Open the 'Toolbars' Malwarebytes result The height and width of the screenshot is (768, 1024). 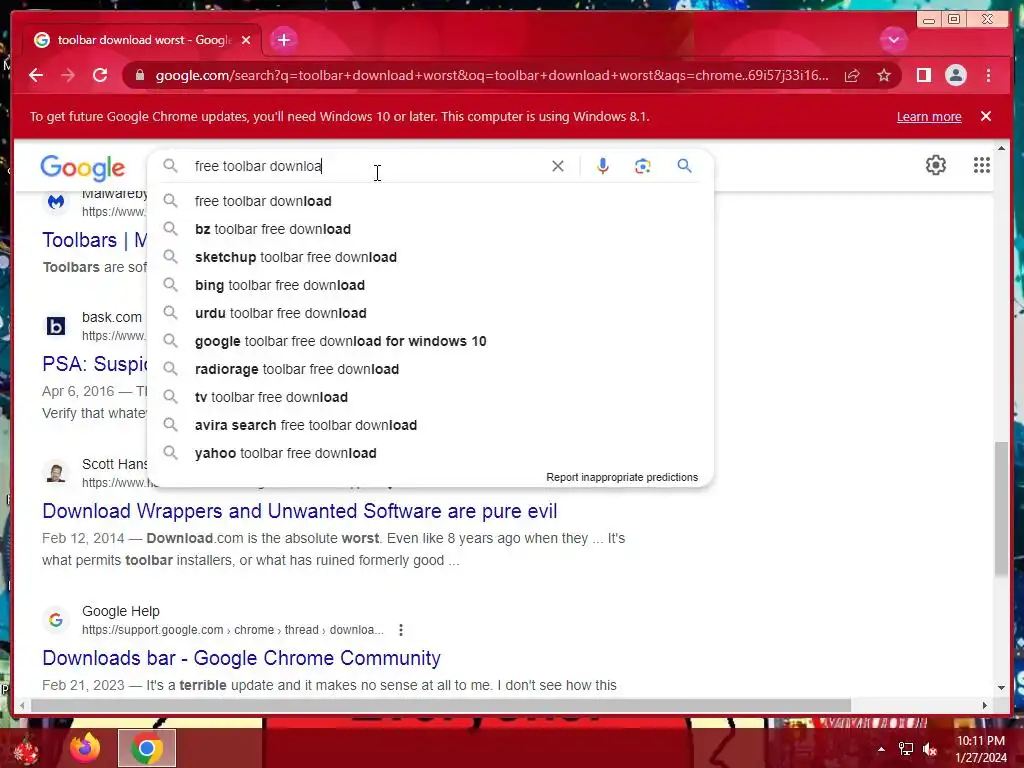95,240
